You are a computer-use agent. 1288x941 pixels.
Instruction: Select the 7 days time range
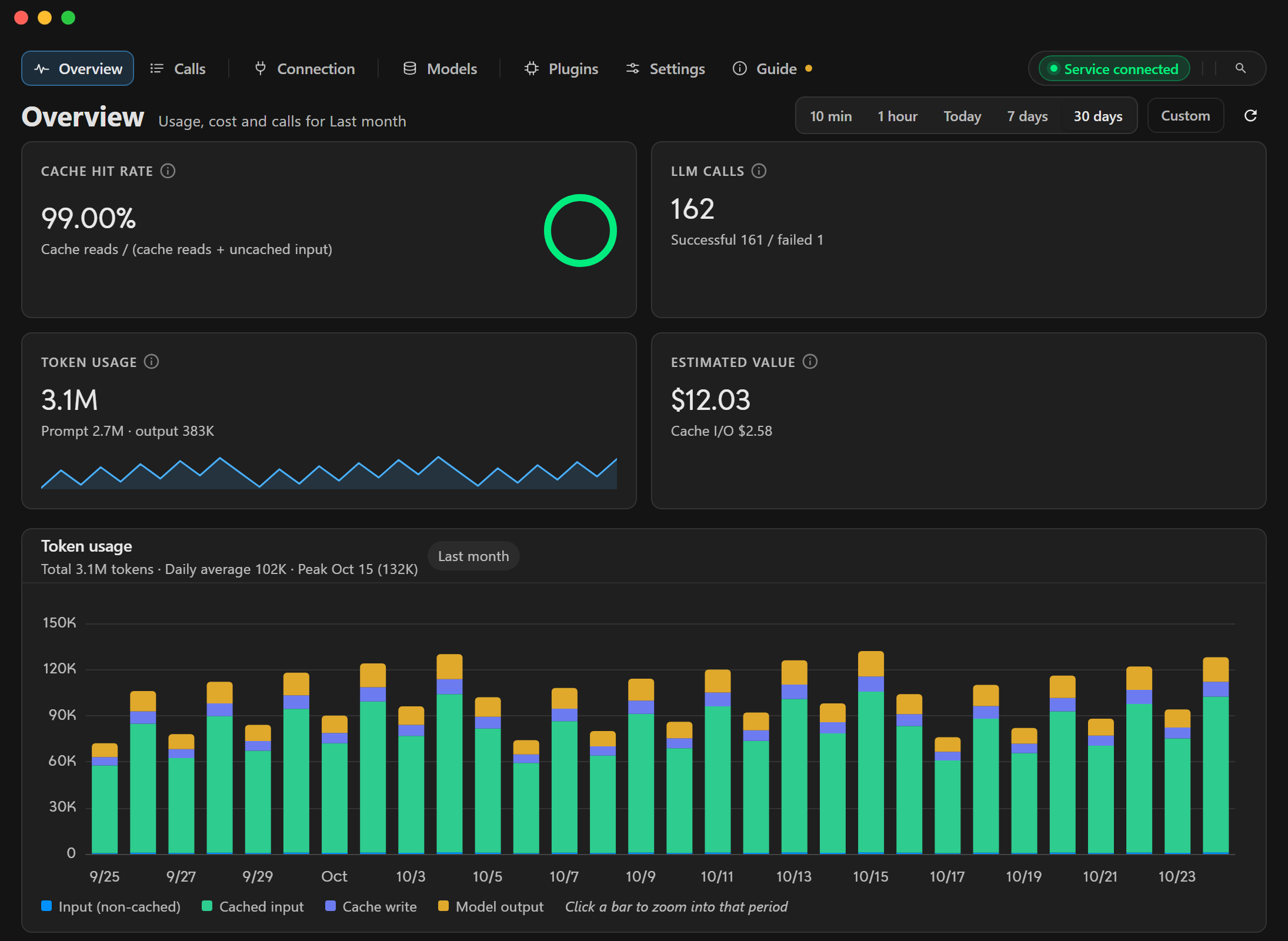(x=1027, y=116)
